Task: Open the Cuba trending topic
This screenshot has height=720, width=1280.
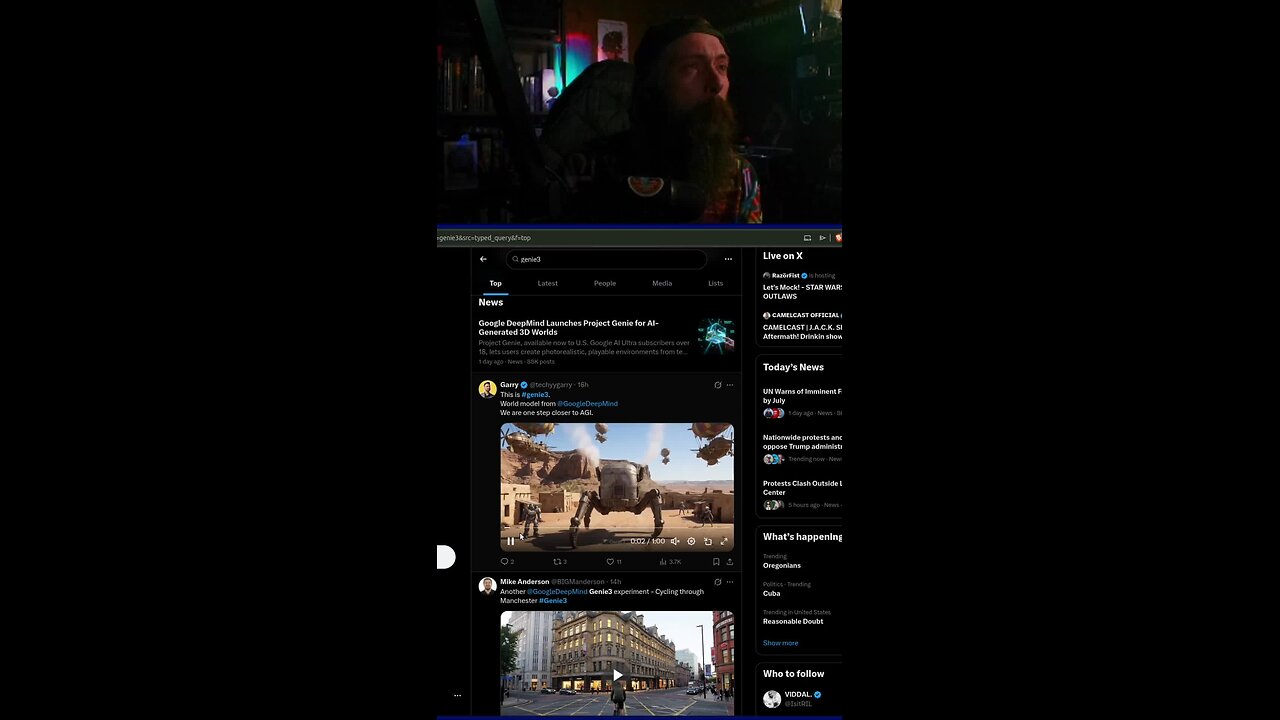Action: [x=771, y=593]
